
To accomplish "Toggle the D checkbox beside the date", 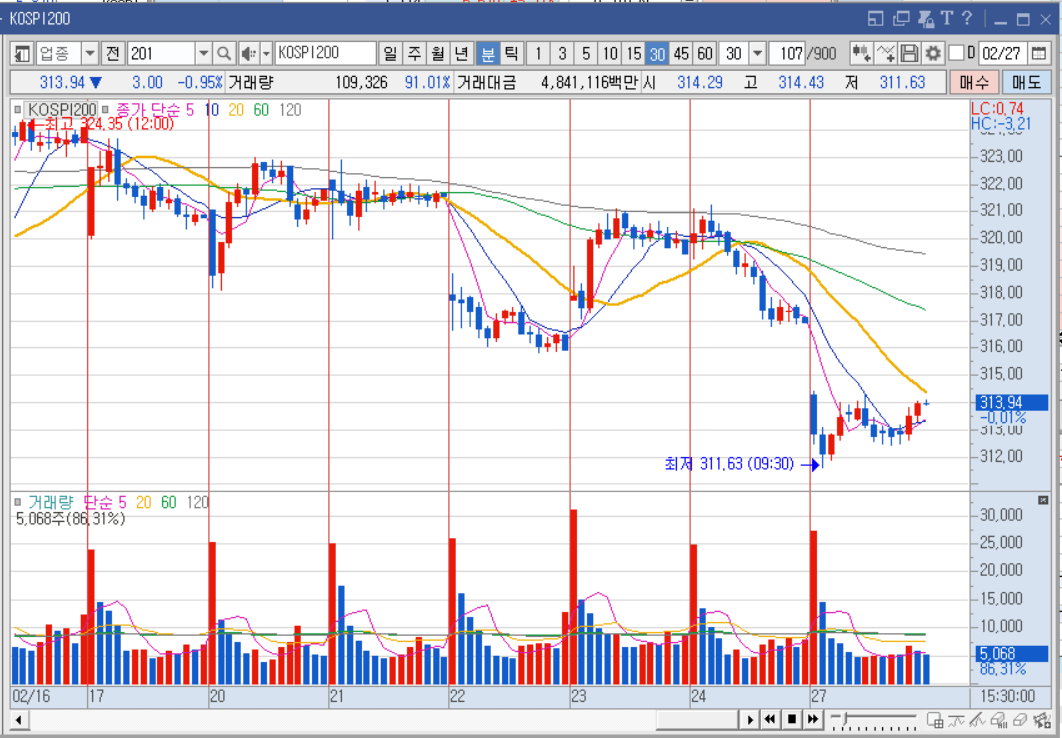I will click(956, 53).
